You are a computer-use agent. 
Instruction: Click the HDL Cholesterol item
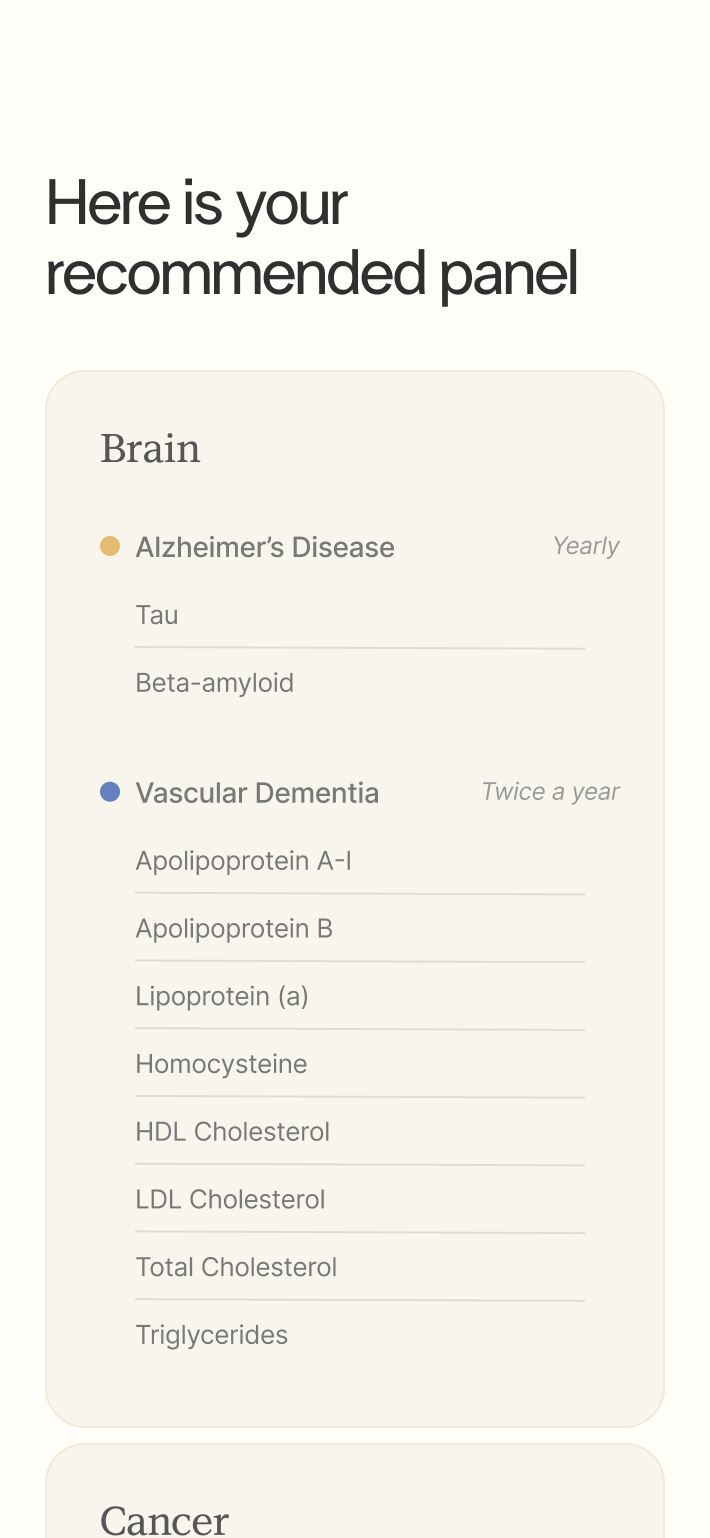pos(233,1131)
